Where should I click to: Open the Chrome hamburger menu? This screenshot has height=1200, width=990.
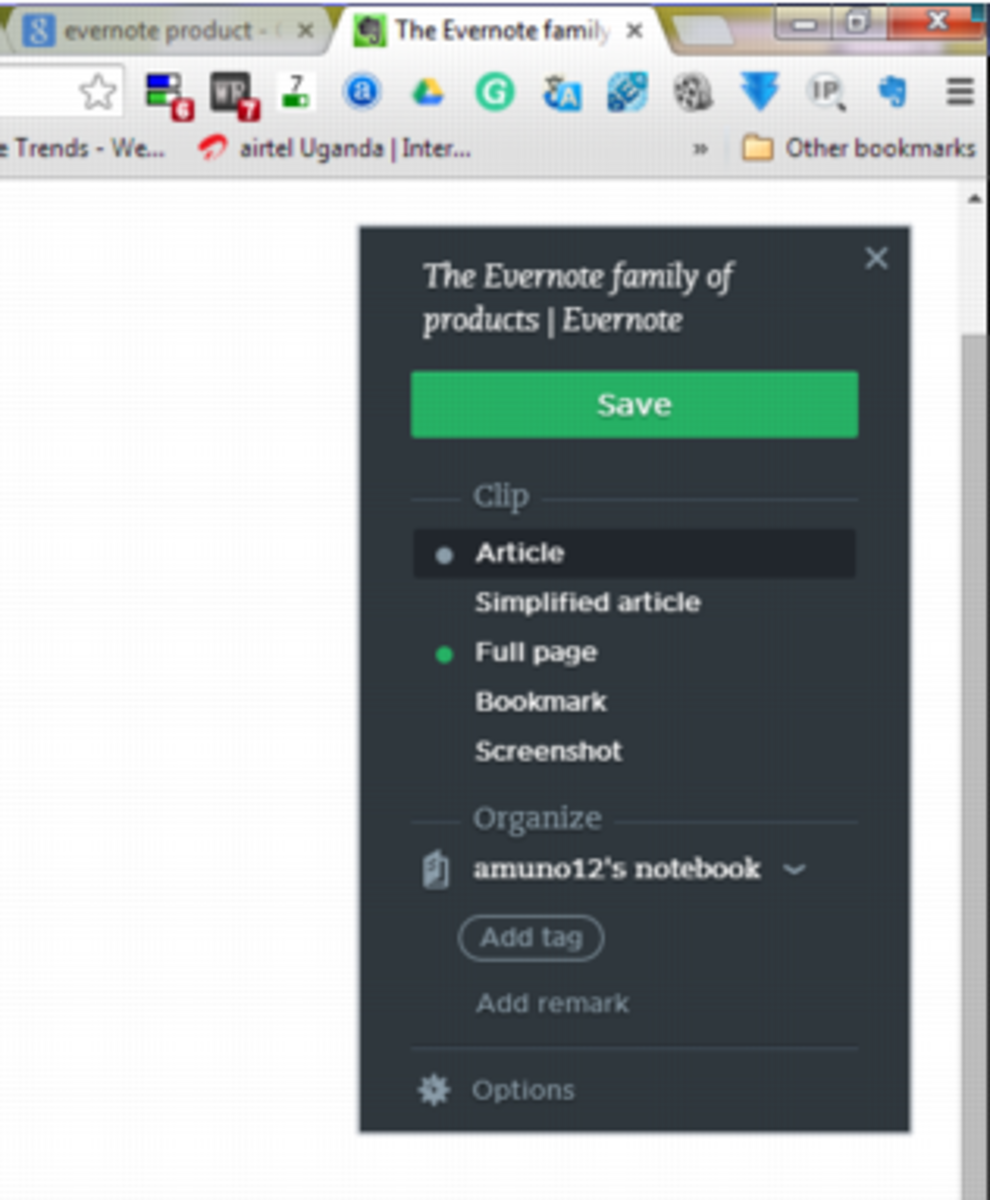[958, 92]
